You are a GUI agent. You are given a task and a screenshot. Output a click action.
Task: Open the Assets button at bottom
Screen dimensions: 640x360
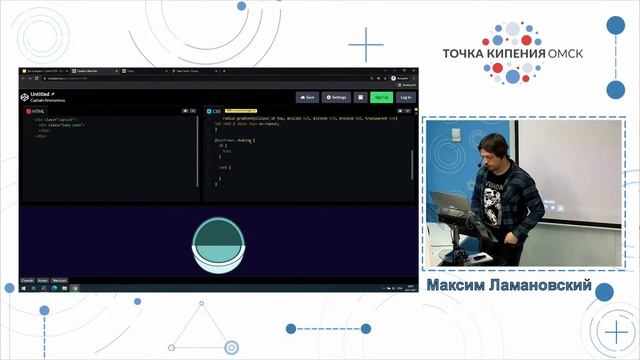(43, 280)
